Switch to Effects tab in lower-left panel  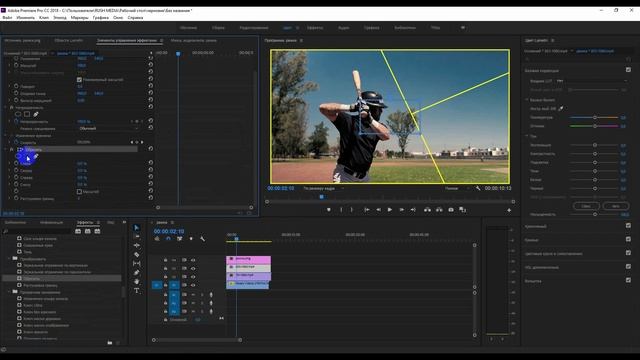click(85, 222)
